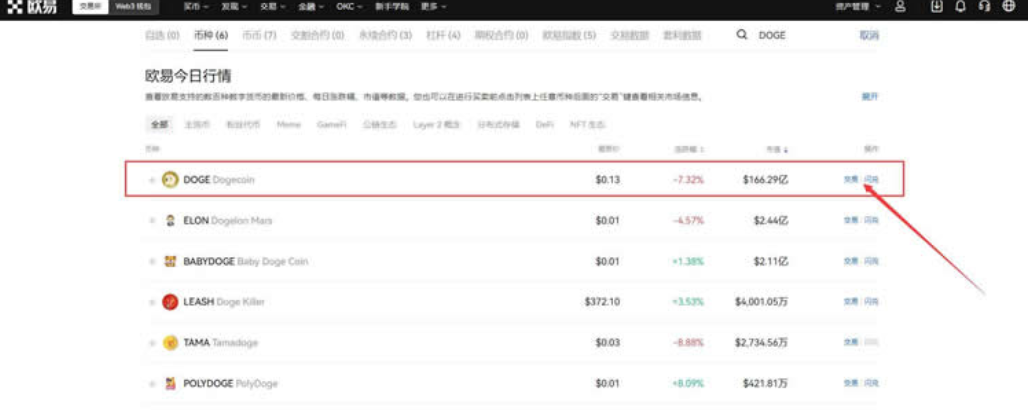Select the GameFi category filter
The width and height of the screenshot is (1029, 413).
pyautogui.click(x=331, y=124)
